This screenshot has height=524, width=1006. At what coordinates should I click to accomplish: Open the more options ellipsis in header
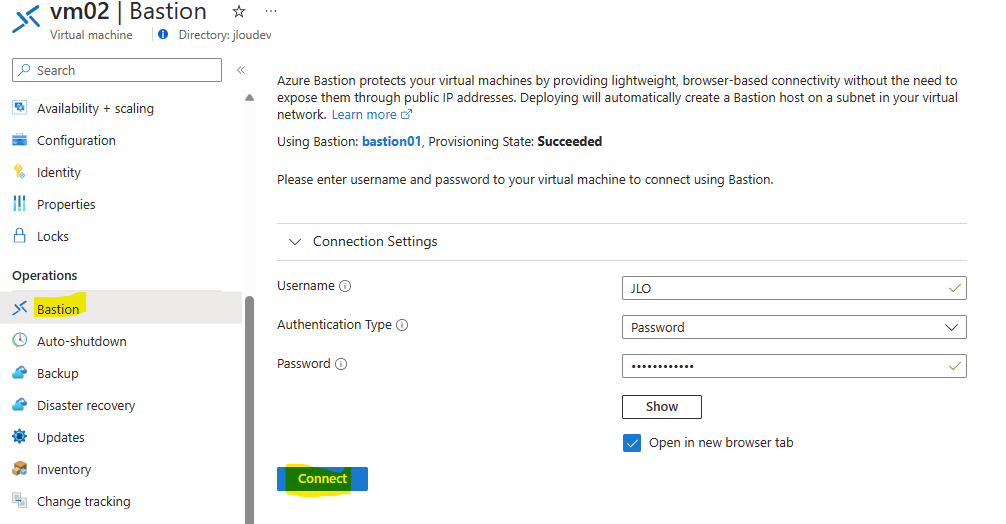click(271, 11)
